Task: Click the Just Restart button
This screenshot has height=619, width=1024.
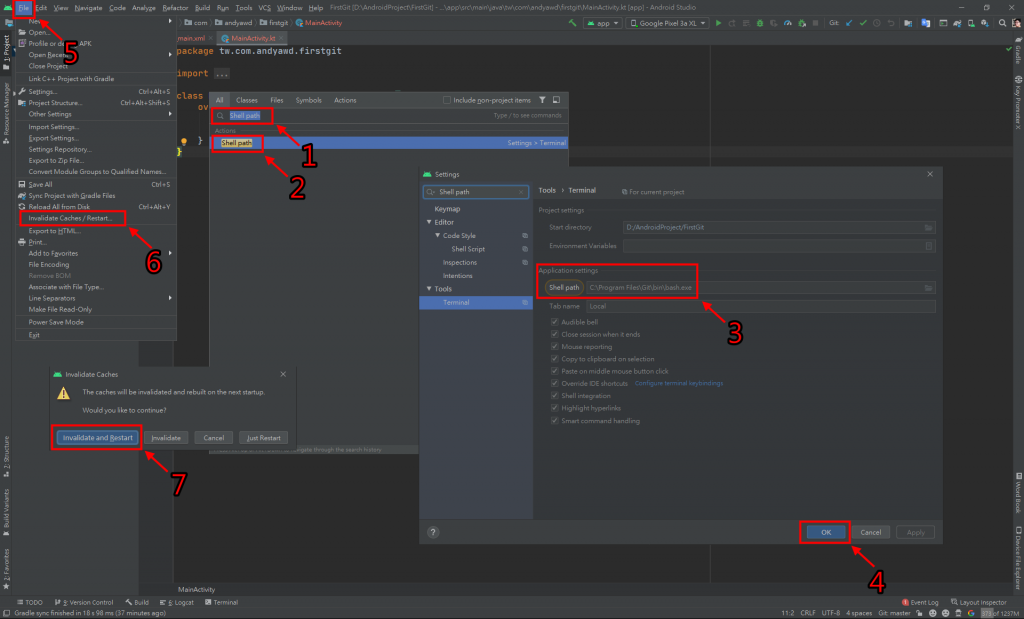Action: (263, 437)
